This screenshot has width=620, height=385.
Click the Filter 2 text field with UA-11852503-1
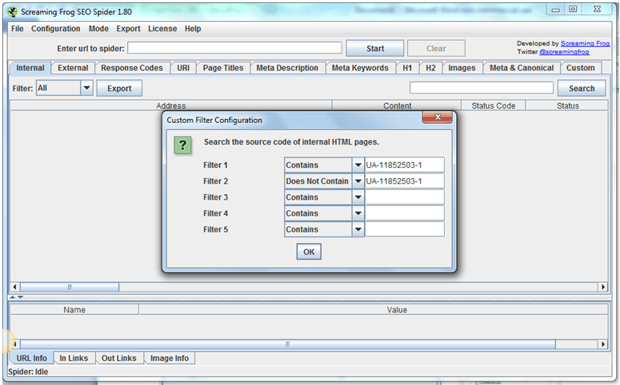405,181
